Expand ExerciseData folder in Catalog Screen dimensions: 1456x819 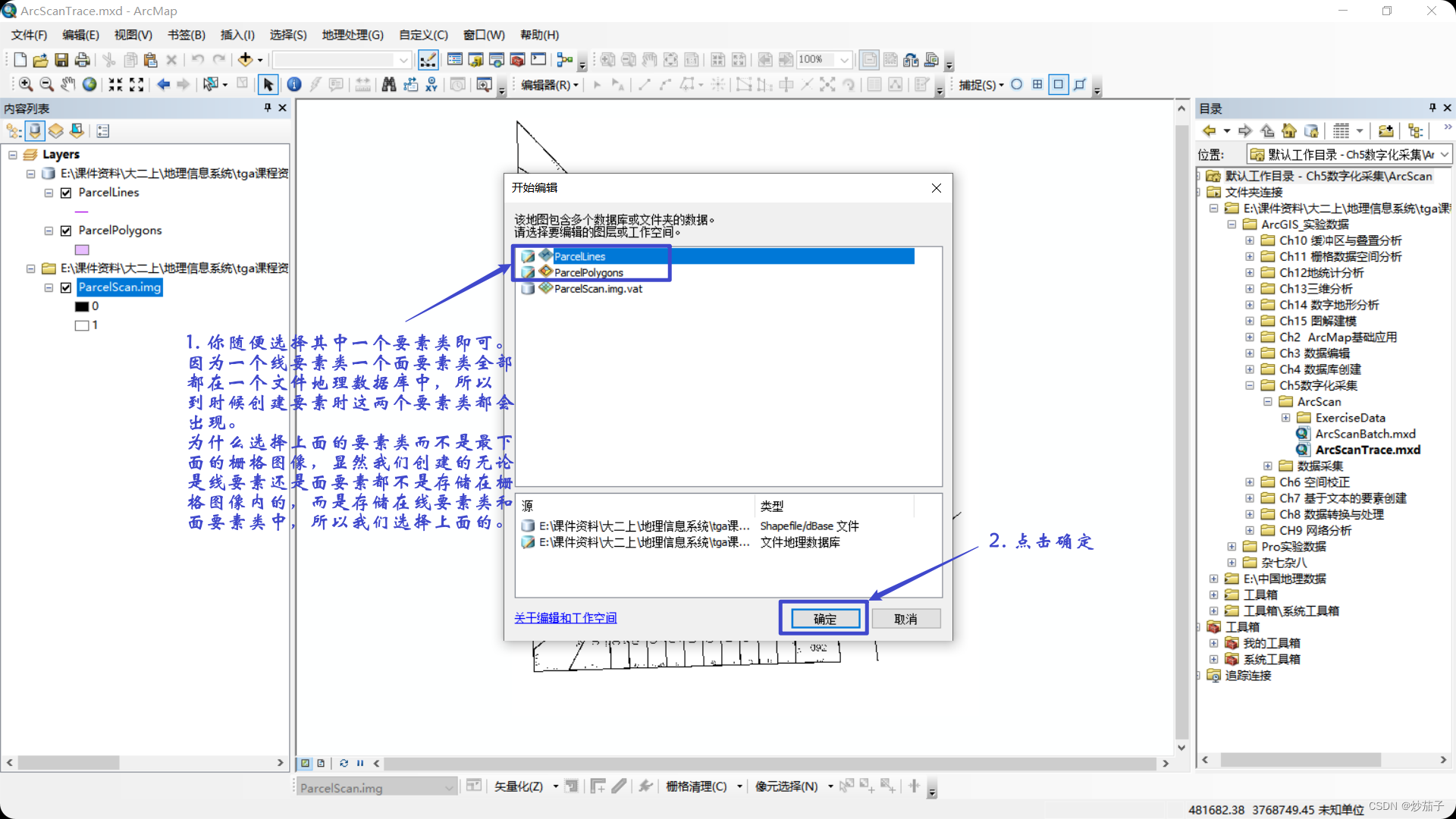click(x=1286, y=418)
